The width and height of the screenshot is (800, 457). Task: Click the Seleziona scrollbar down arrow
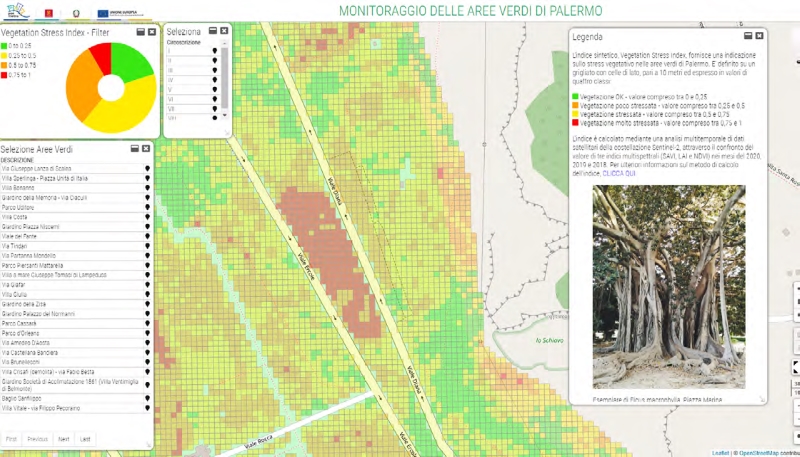pyautogui.click(x=224, y=117)
